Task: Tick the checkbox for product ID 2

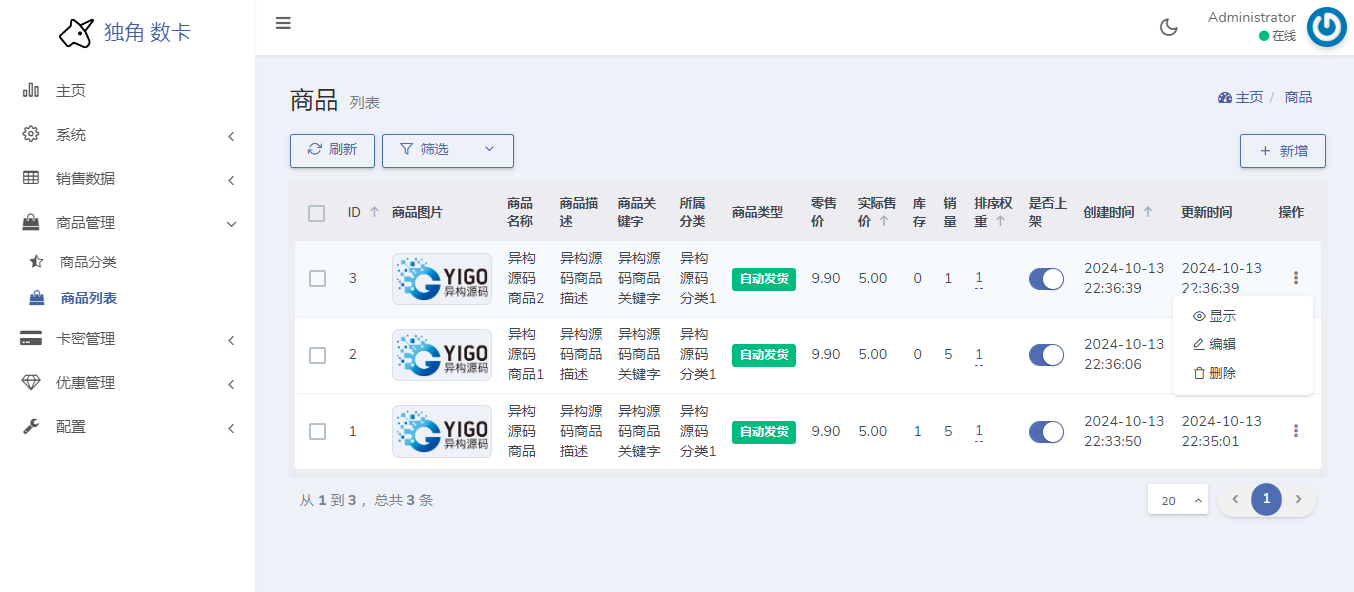Action: click(317, 355)
